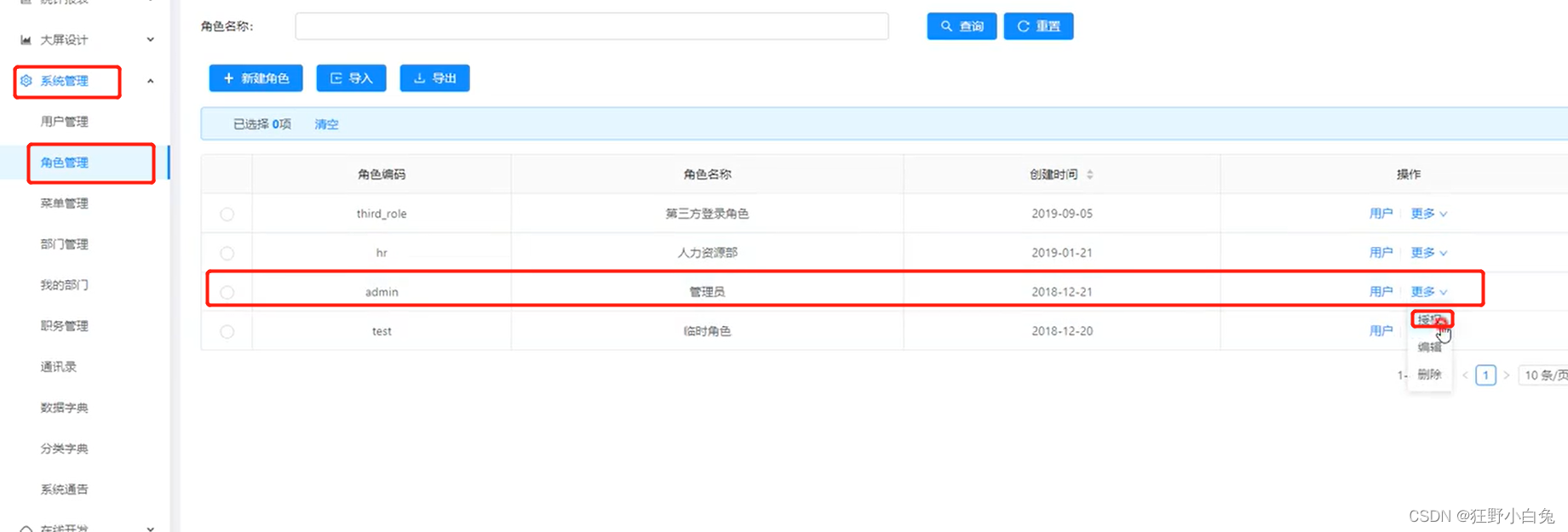This screenshot has height=532, width=1568.
Task: Click the 管理员 cell
Action: 708,292
